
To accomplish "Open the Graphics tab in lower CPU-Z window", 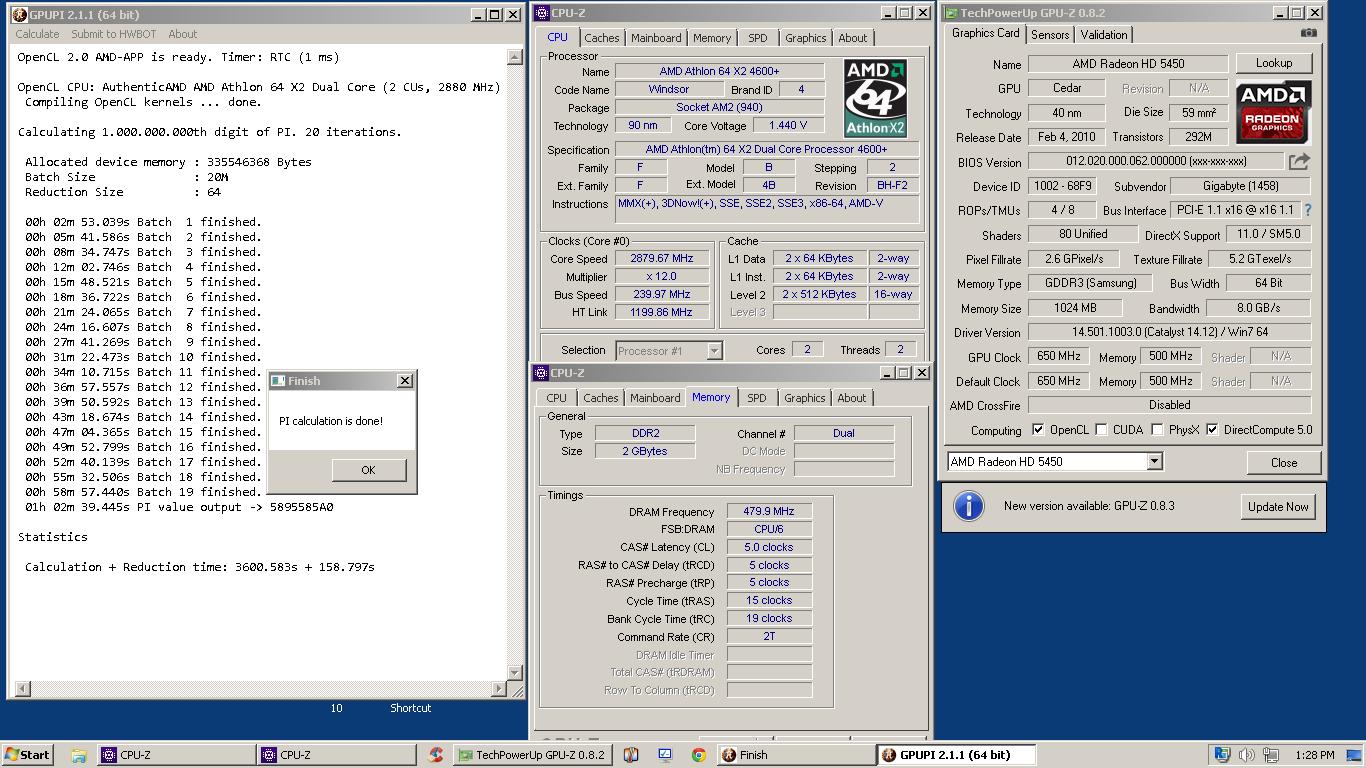I will [805, 398].
